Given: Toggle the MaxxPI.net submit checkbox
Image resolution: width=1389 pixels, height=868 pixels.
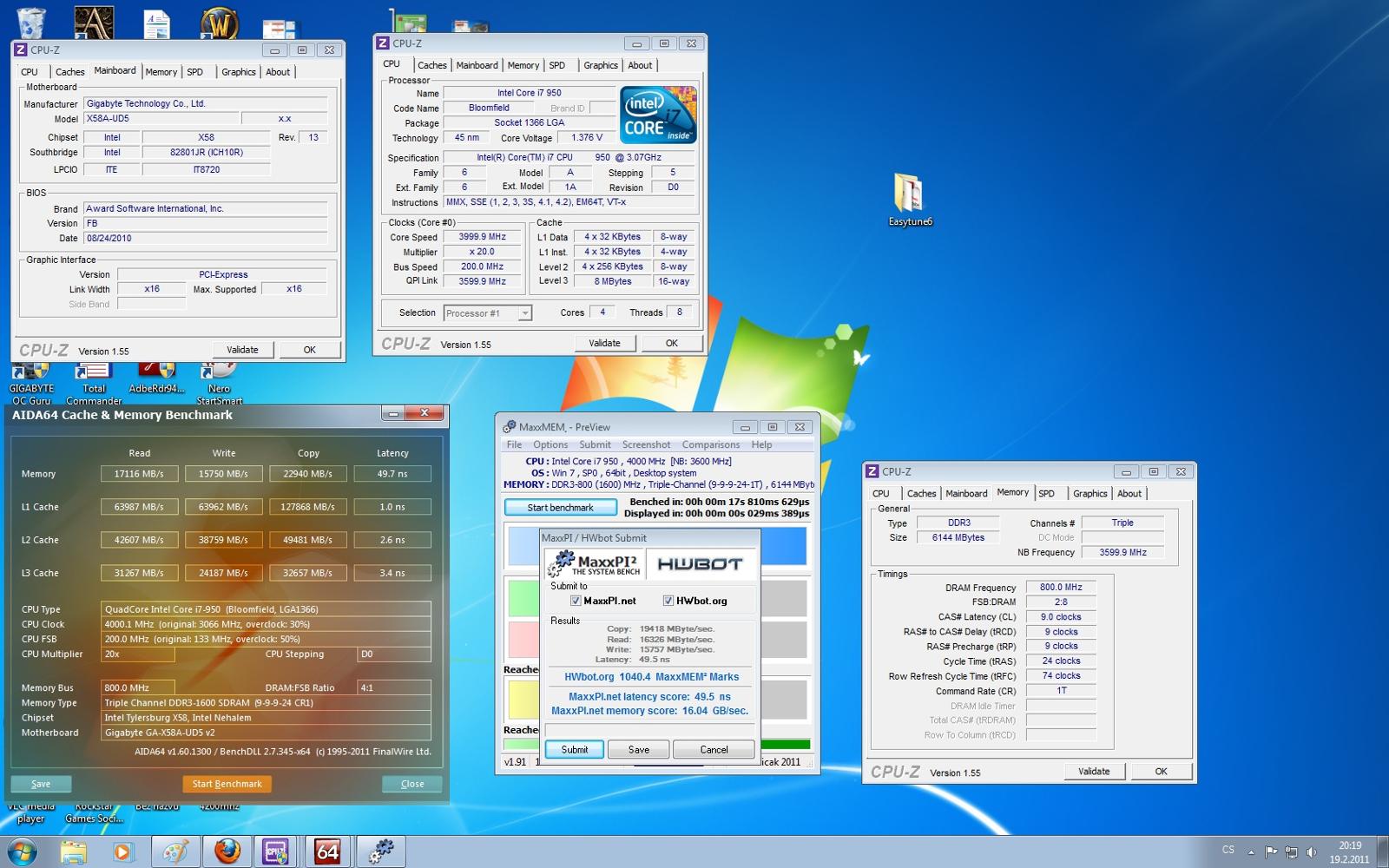Looking at the screenshot, I should tap(576, 601).
